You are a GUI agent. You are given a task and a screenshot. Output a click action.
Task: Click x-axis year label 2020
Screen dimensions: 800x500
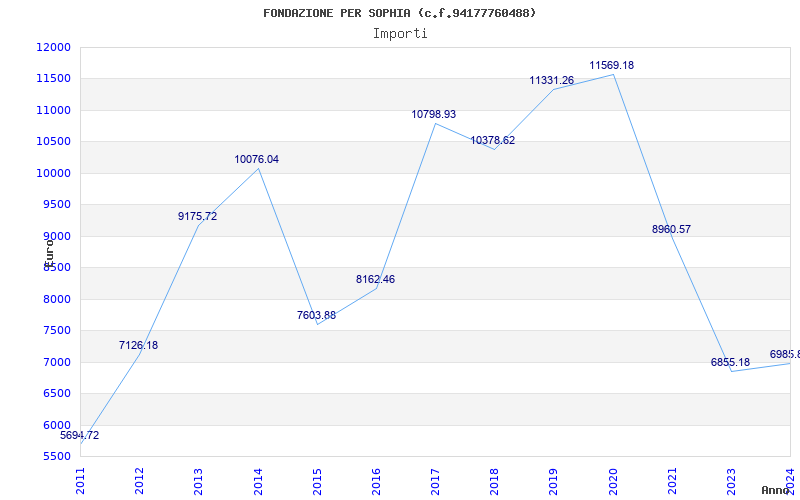pyautogui.click(x=613, y=481)
